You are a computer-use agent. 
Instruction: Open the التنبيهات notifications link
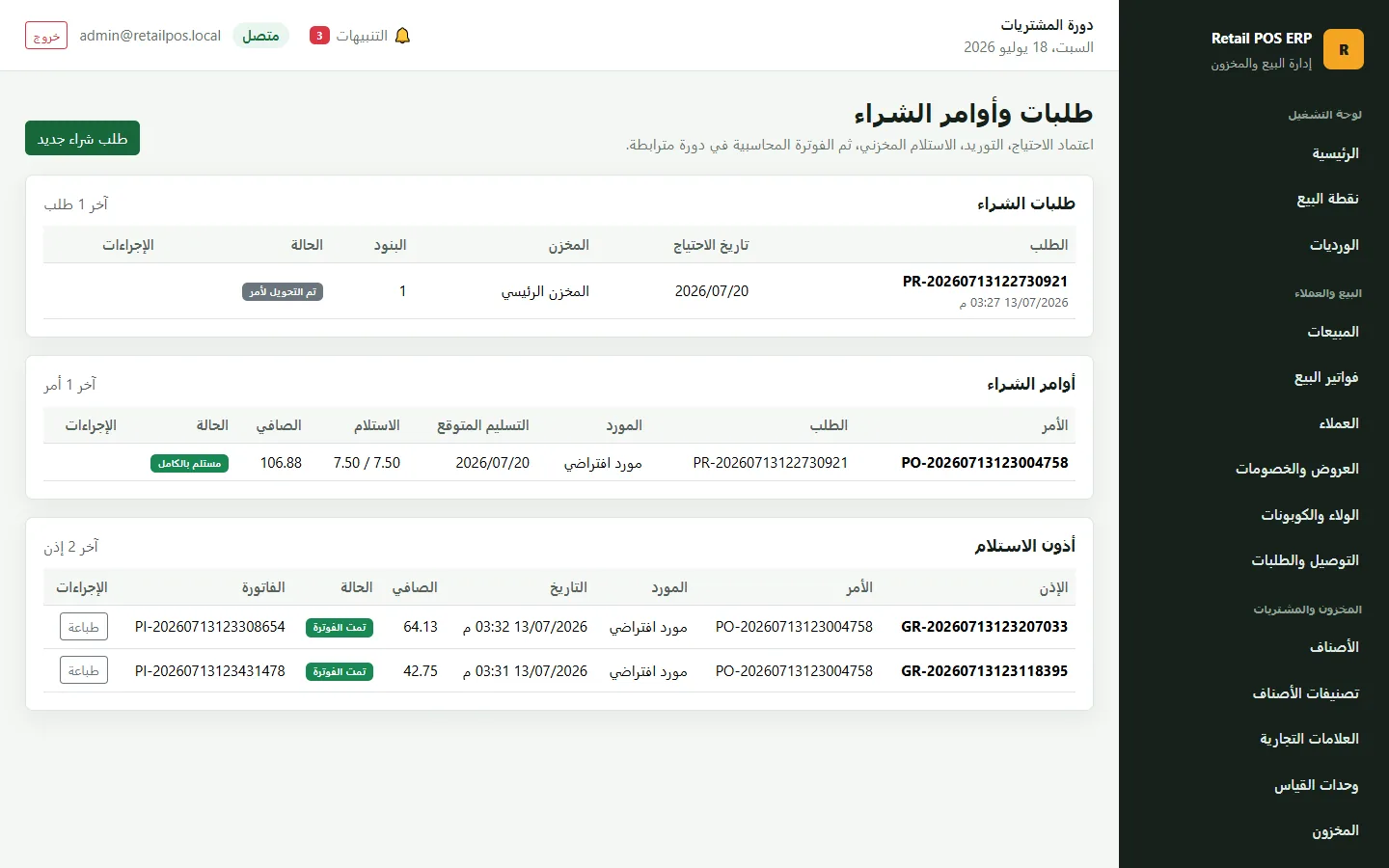360,36
